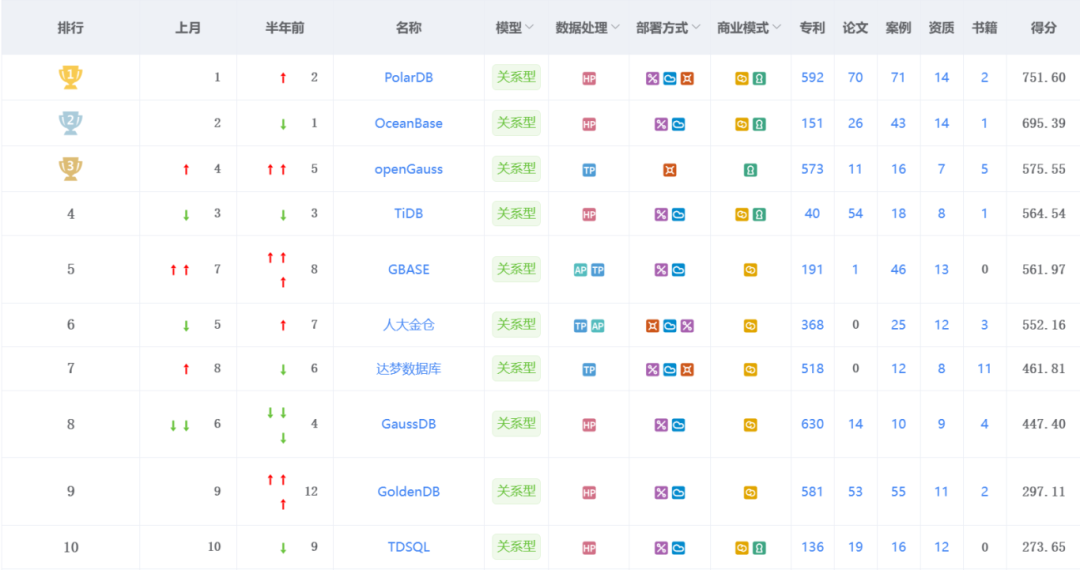Click the yellow business-model icon in PolarDB row
The width and height of the screenshot is (1080, 570).
742,78
